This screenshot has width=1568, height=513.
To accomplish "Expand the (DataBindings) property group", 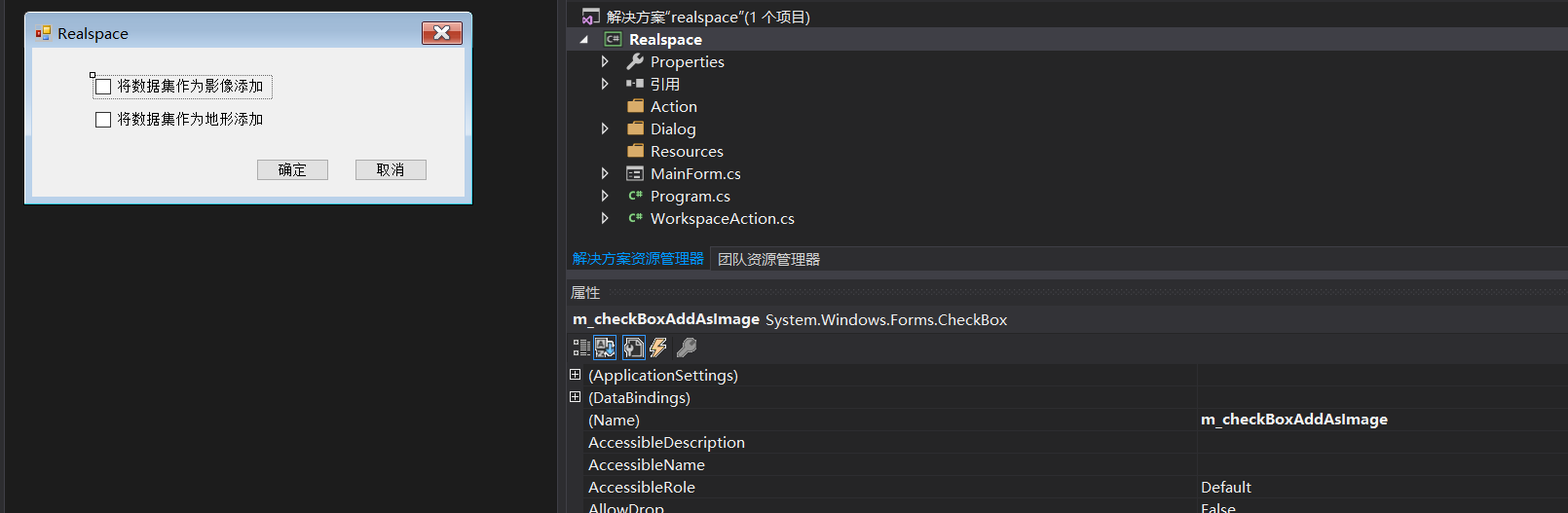I will tap(575, 397).
